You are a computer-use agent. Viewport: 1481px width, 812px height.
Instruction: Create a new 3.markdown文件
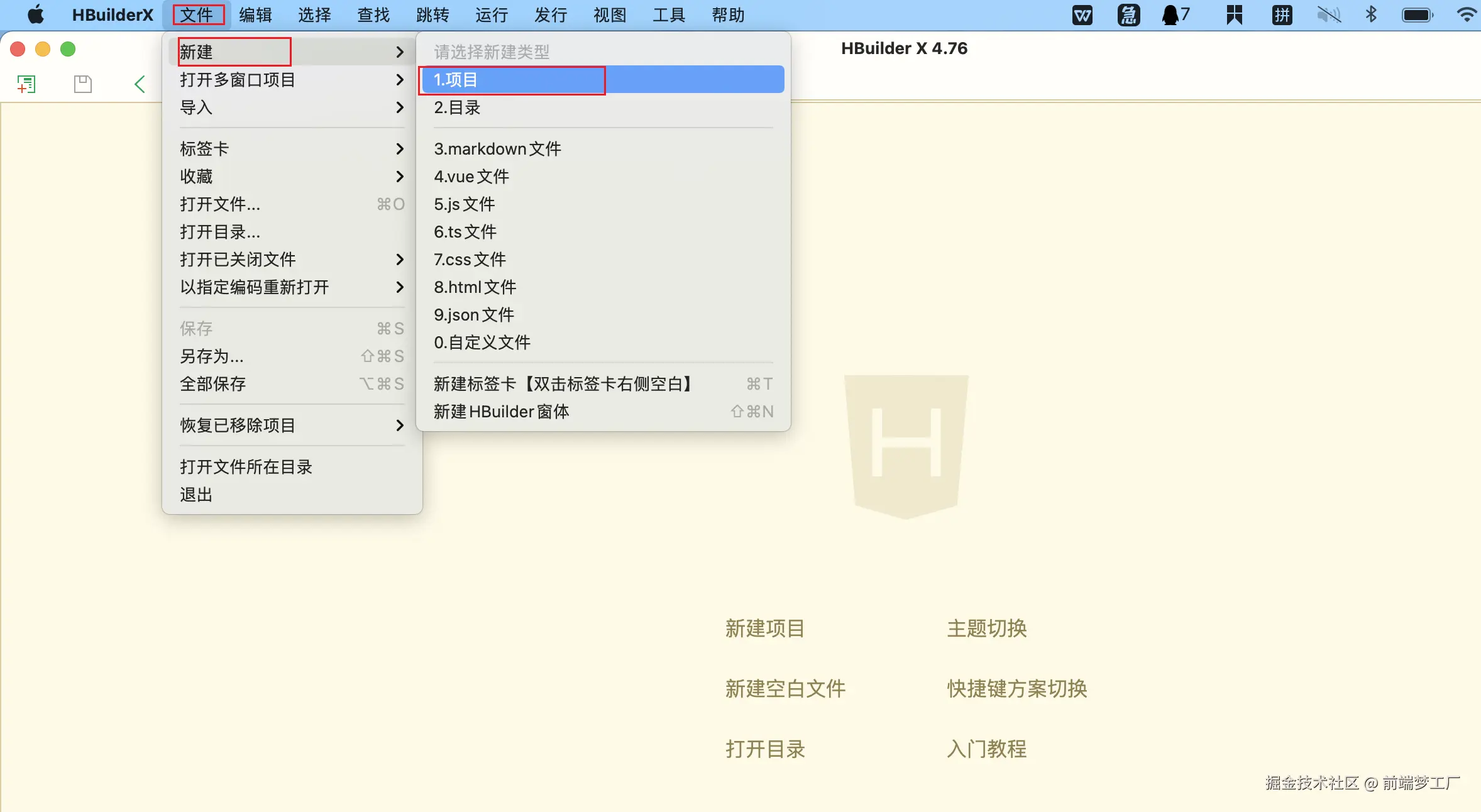click(x=603, y=148)
